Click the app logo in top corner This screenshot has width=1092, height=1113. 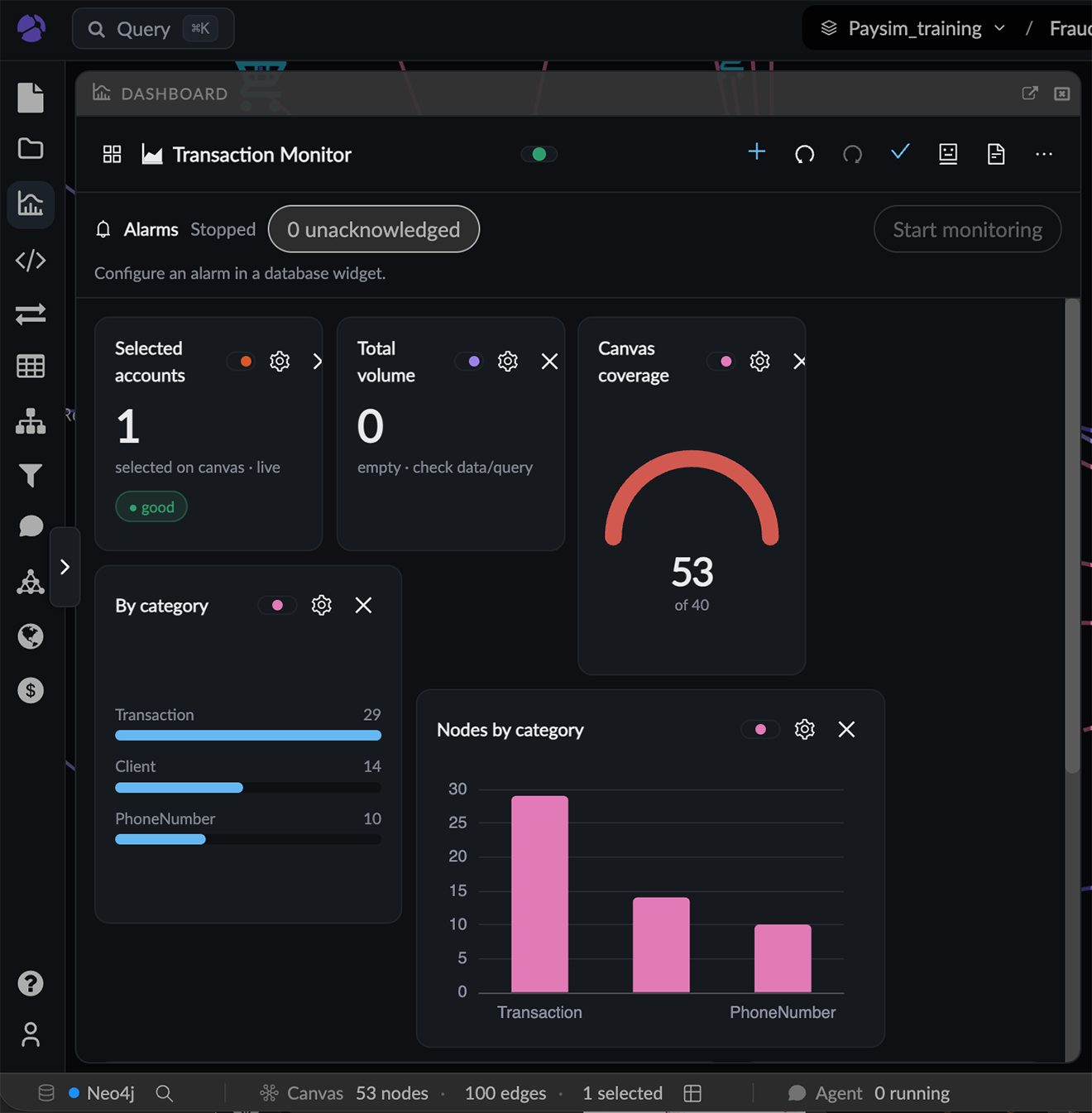point(31,28)
